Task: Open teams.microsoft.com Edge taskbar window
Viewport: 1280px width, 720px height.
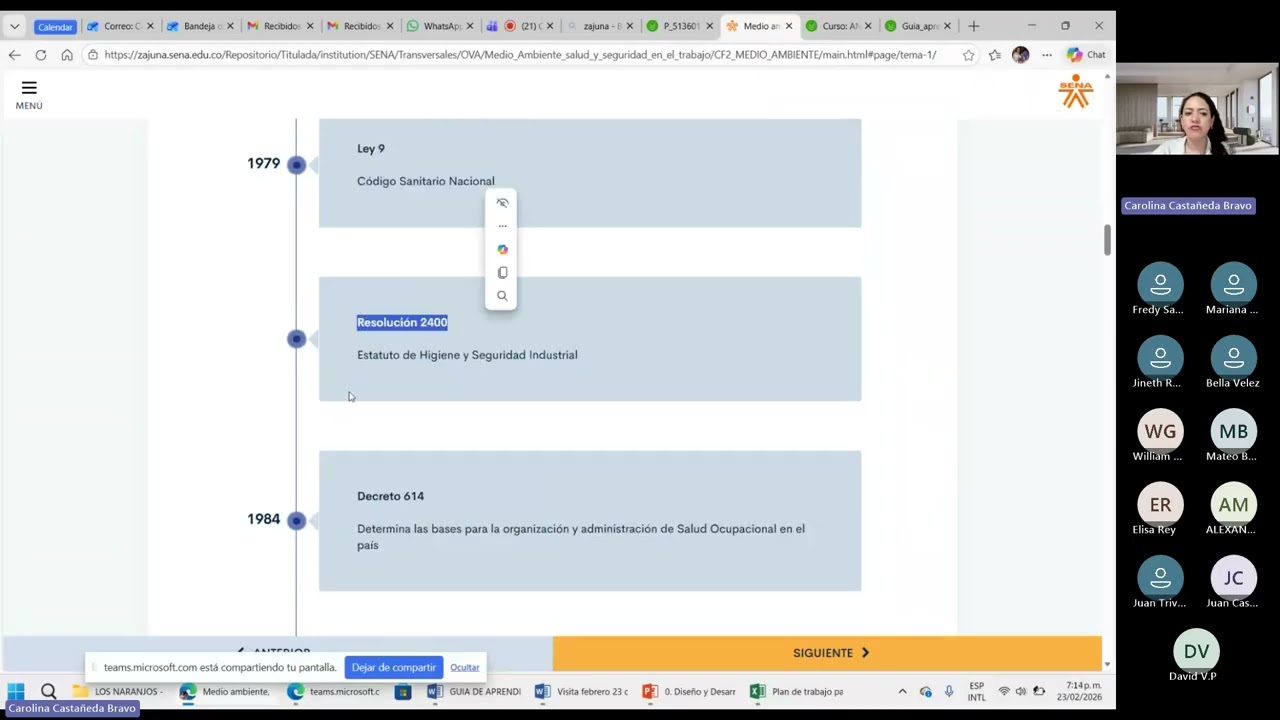Action: (x=334, y=691)
